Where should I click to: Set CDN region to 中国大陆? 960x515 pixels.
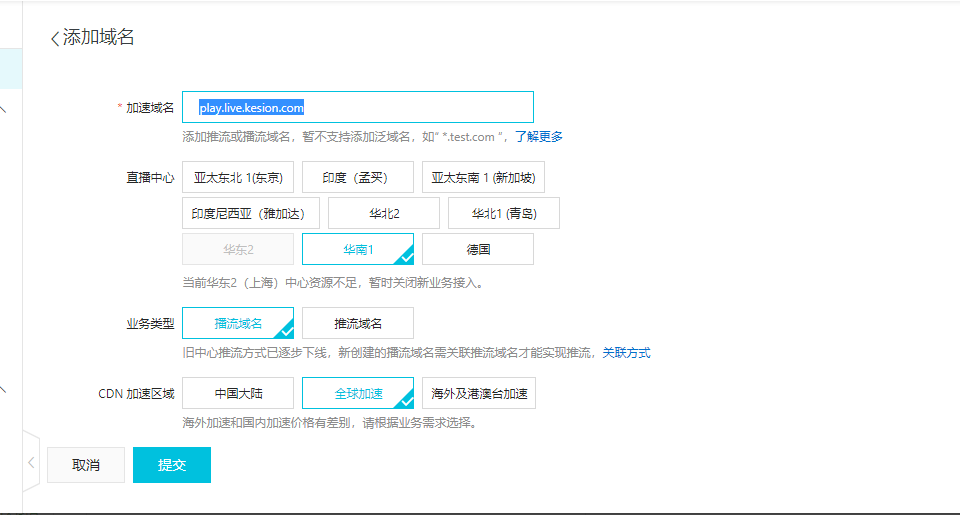coord(238,393)
